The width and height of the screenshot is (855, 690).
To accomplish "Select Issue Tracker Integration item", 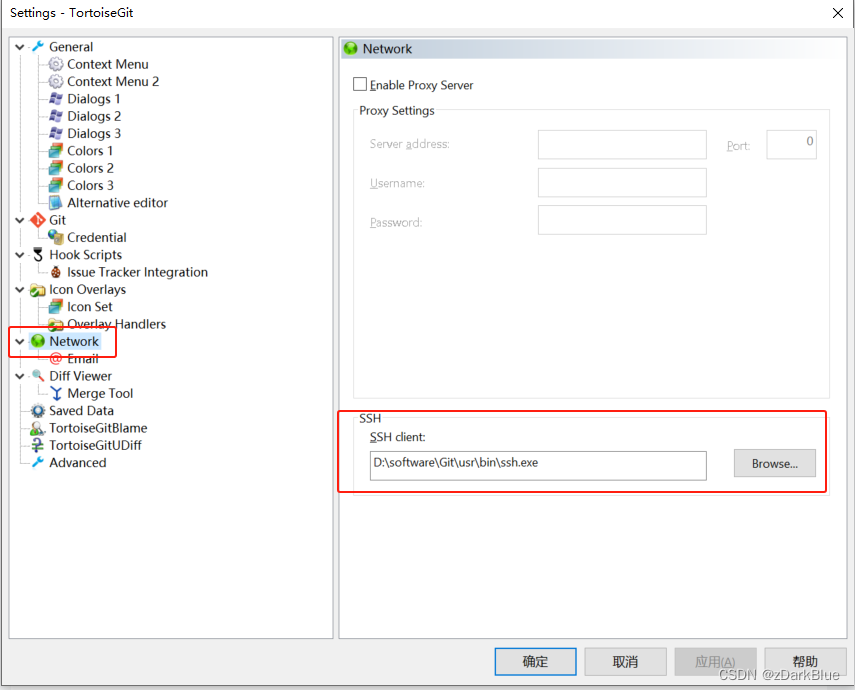I will tap(137, 272).
